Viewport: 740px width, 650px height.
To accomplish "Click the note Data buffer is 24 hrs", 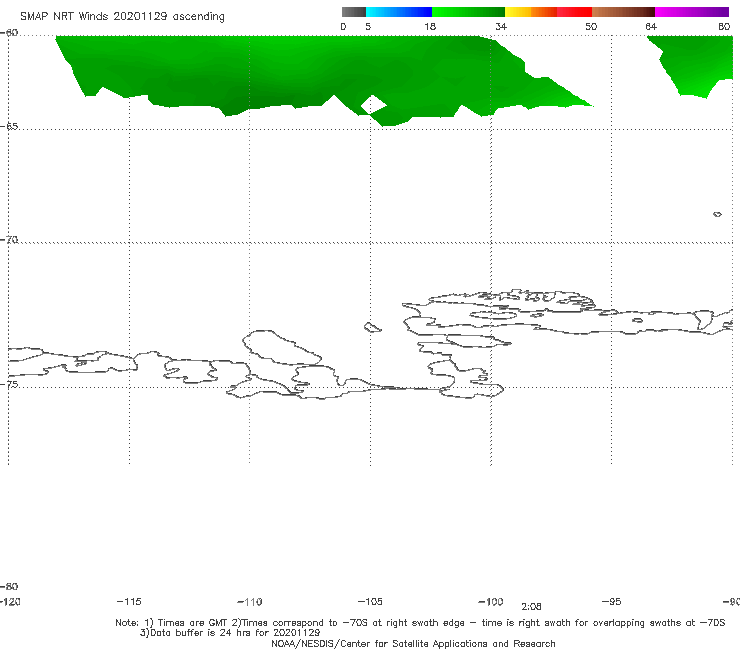I will click(230, 633).
